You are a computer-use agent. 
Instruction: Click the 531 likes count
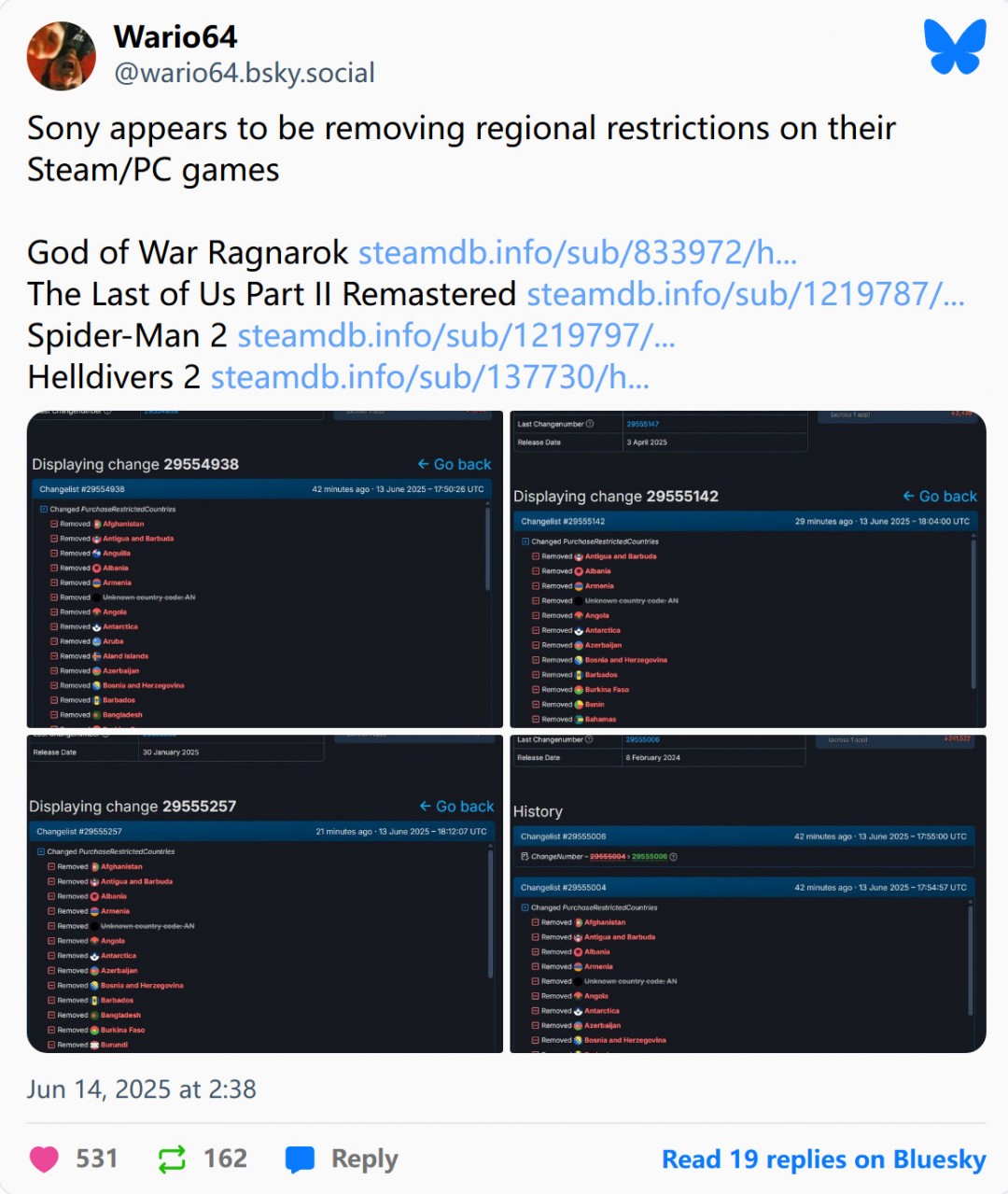point(96,1159)
